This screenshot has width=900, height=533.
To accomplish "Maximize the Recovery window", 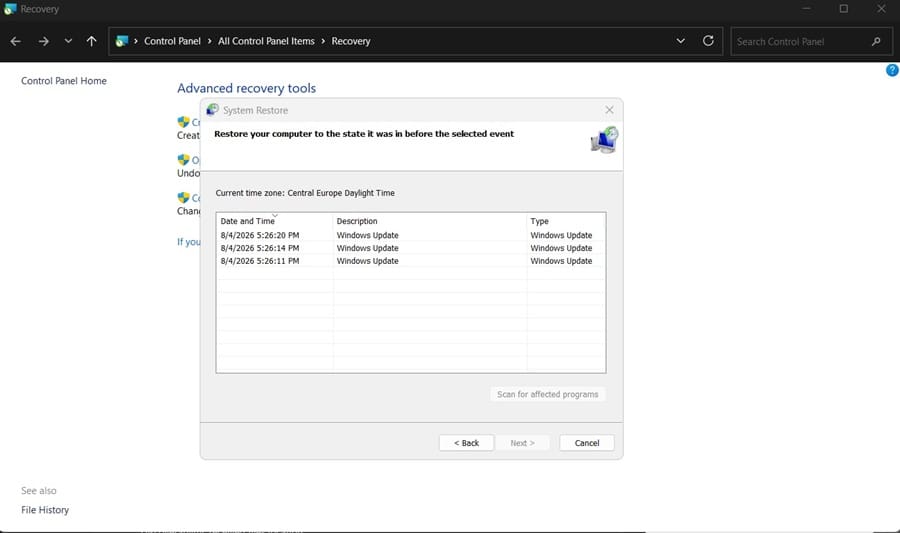I will point(844,9).
